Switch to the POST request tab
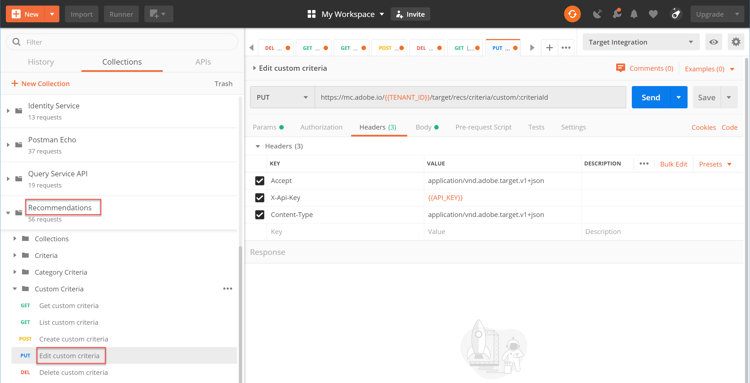 [389, 48]
